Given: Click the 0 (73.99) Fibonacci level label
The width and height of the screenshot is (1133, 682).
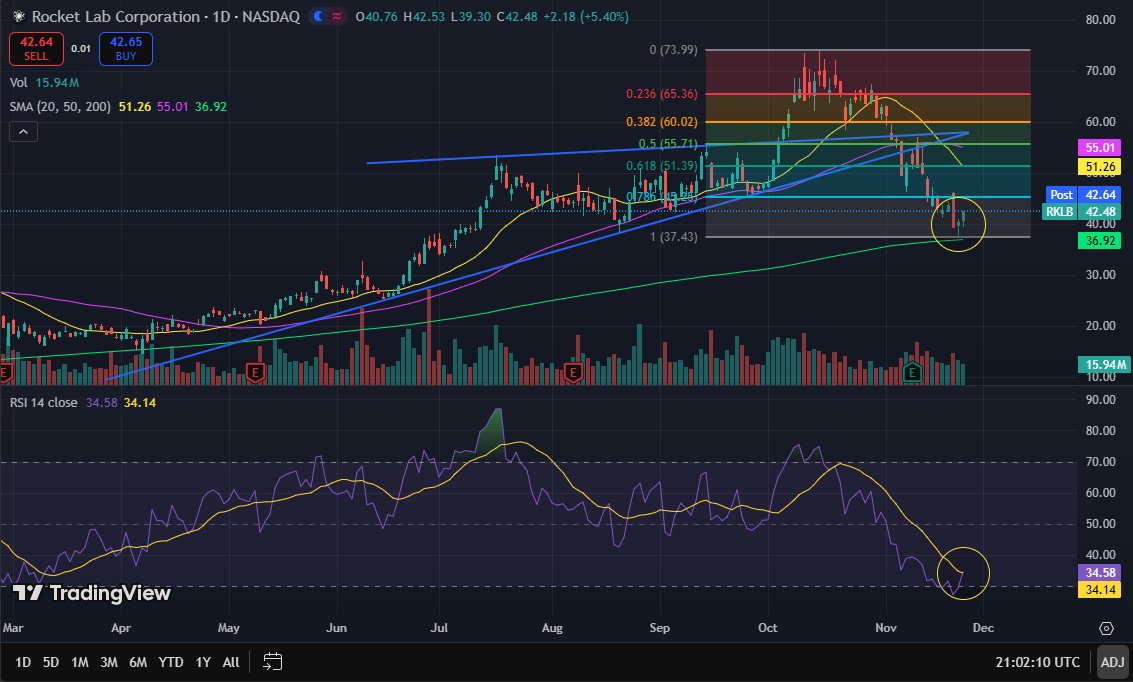Looking at the screenshot, I should point(673,50).
